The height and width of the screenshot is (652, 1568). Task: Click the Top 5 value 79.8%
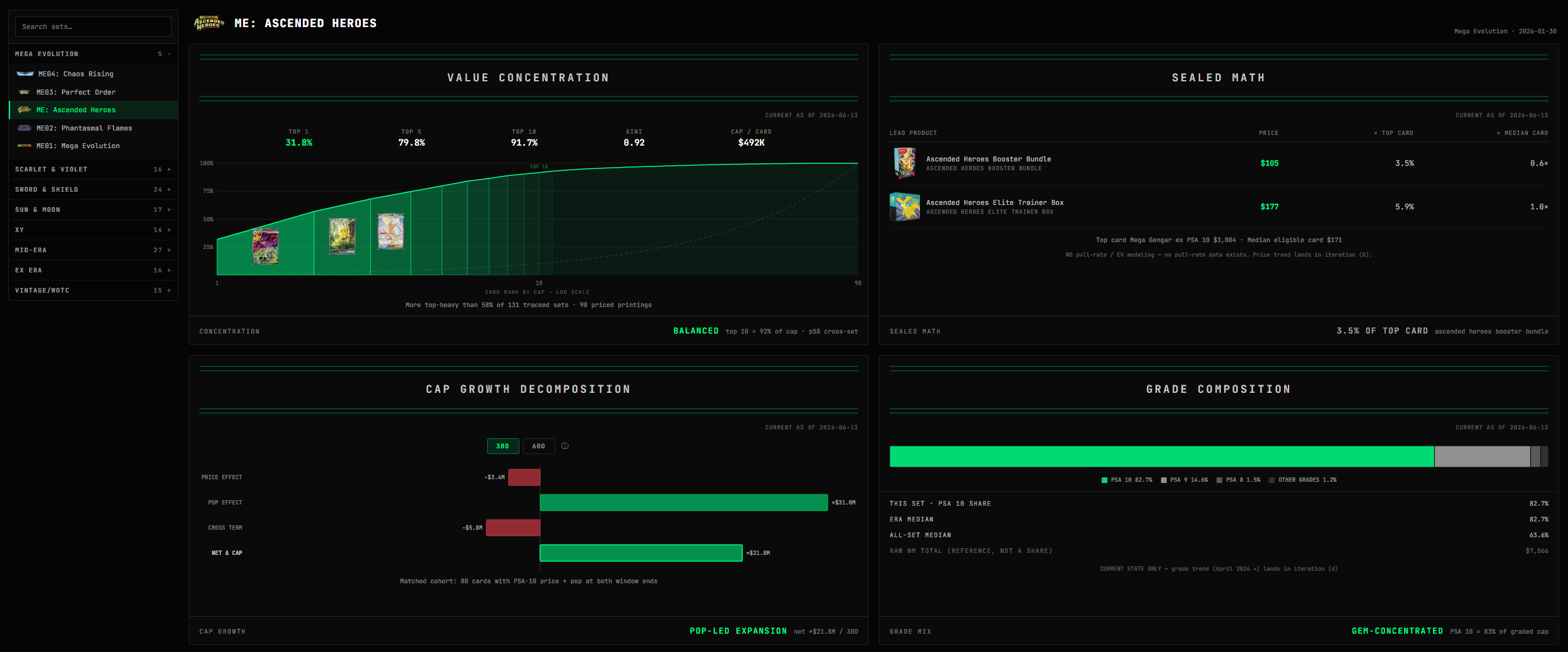(x=411, y=143)
